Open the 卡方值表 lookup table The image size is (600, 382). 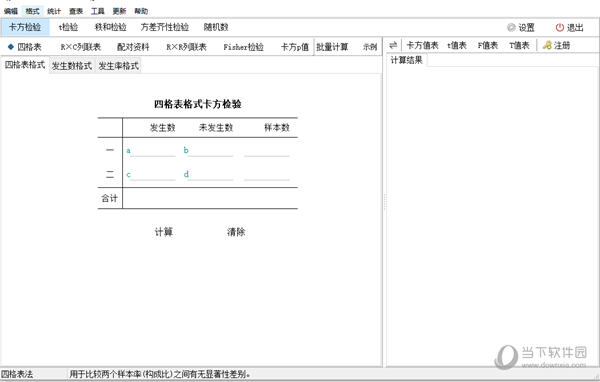(422, 45)
